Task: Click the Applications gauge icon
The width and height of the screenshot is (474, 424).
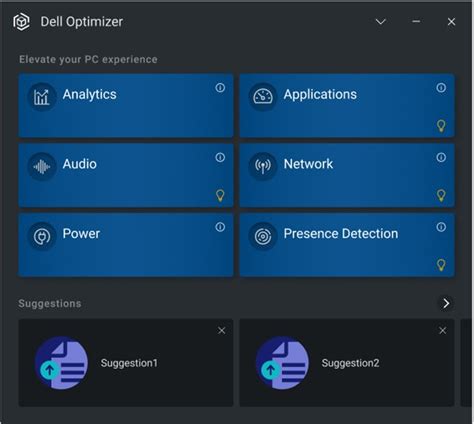Action: pyautogui.click(x=263, y=97)
